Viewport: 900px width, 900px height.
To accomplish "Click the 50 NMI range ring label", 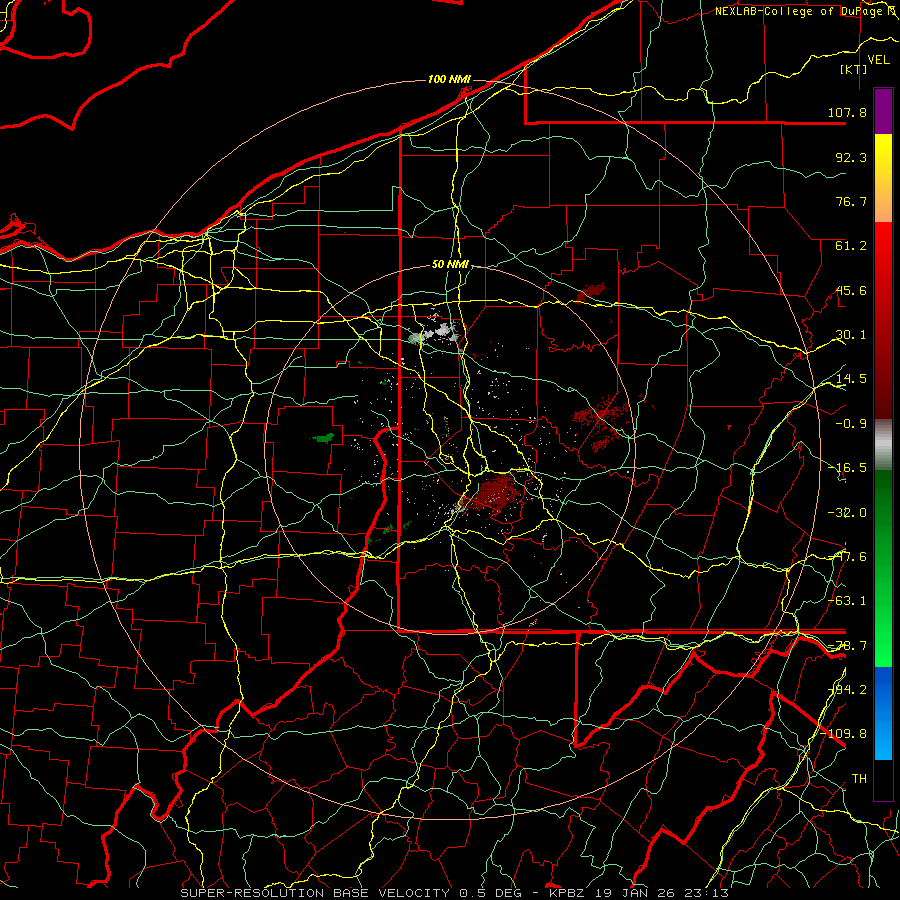I will (450, 265).
